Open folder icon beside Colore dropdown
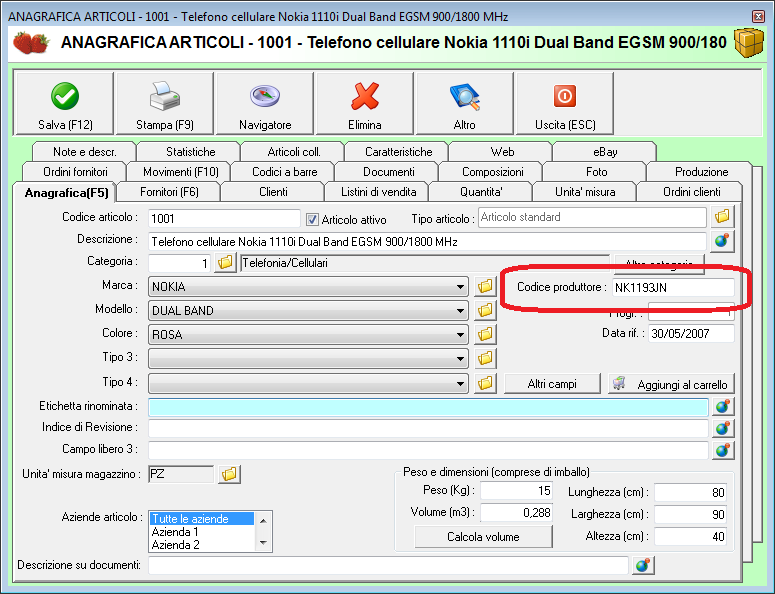Viewport: 775px width, 594px height. pyautogui.click(x=485, y=334)
